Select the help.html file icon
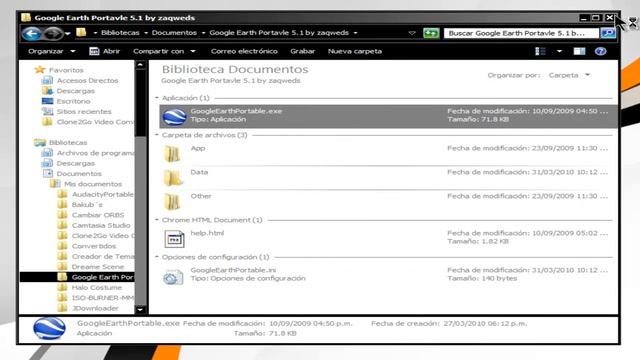640x360 pixels. [x=174, y=239]
